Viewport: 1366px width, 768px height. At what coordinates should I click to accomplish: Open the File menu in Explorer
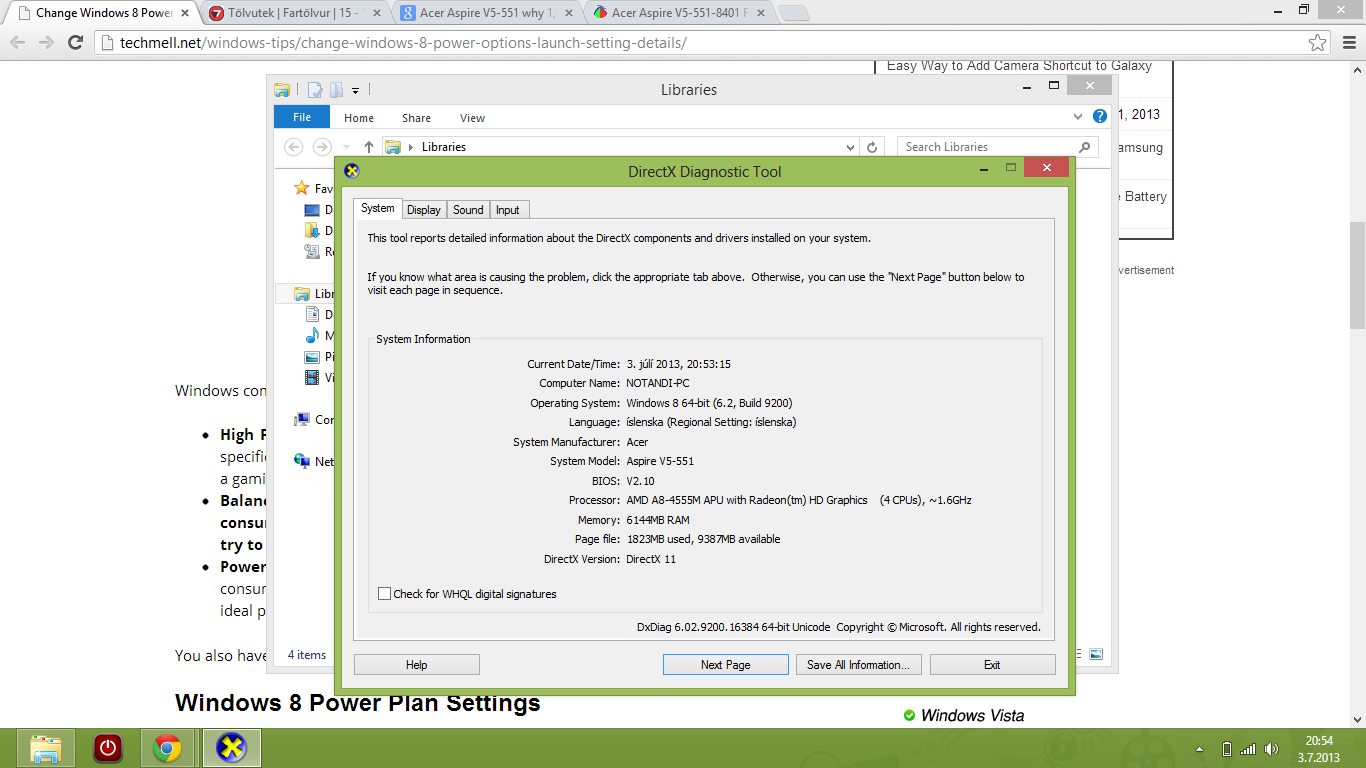click(x=302, y=117)
